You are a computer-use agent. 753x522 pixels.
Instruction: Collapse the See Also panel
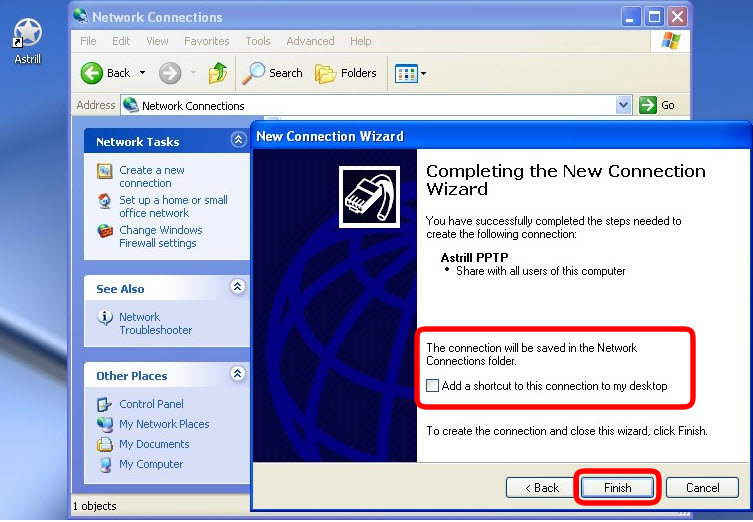click(x=238, y=288)
